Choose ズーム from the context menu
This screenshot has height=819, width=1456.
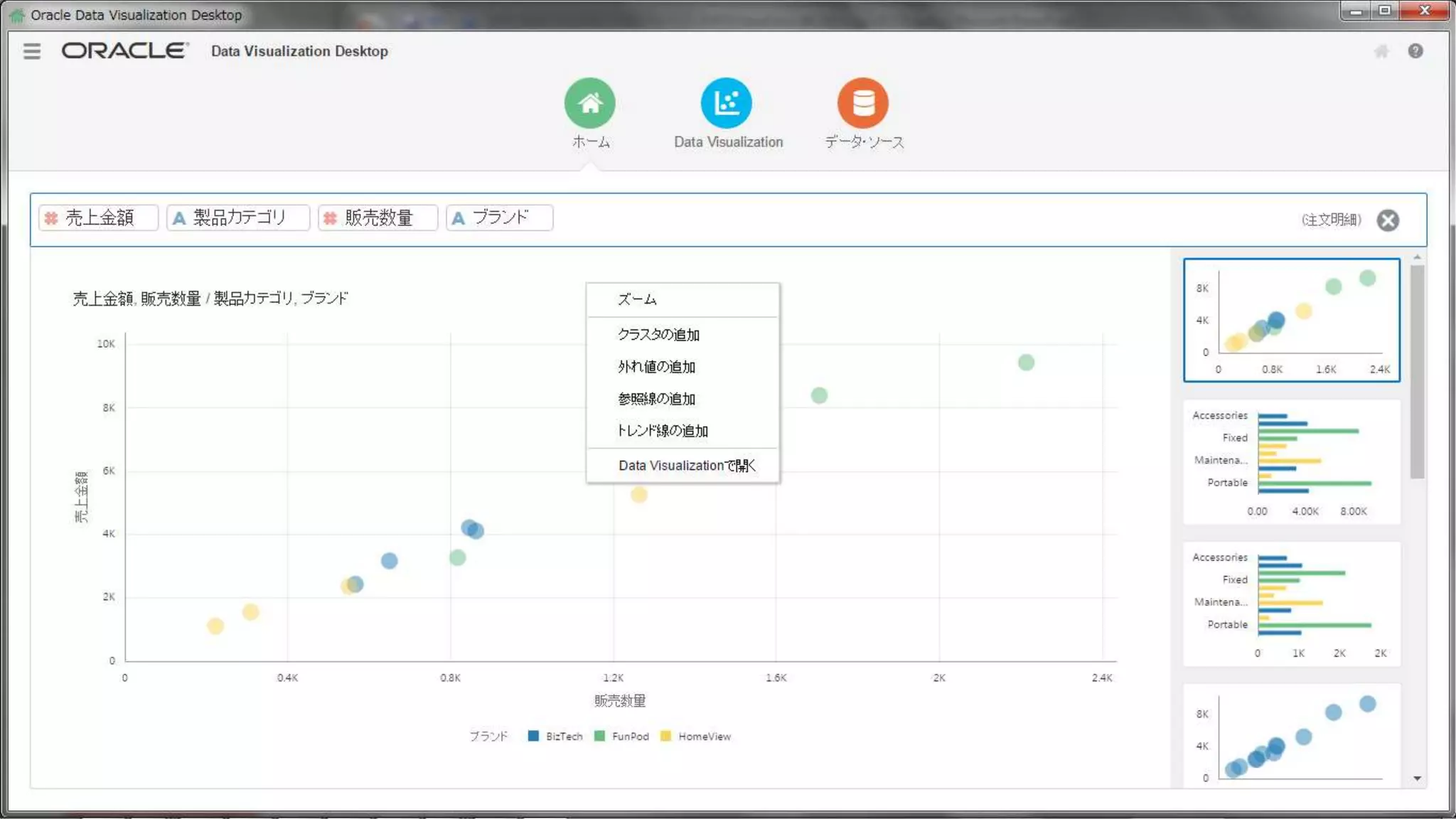tap(637, 299)
